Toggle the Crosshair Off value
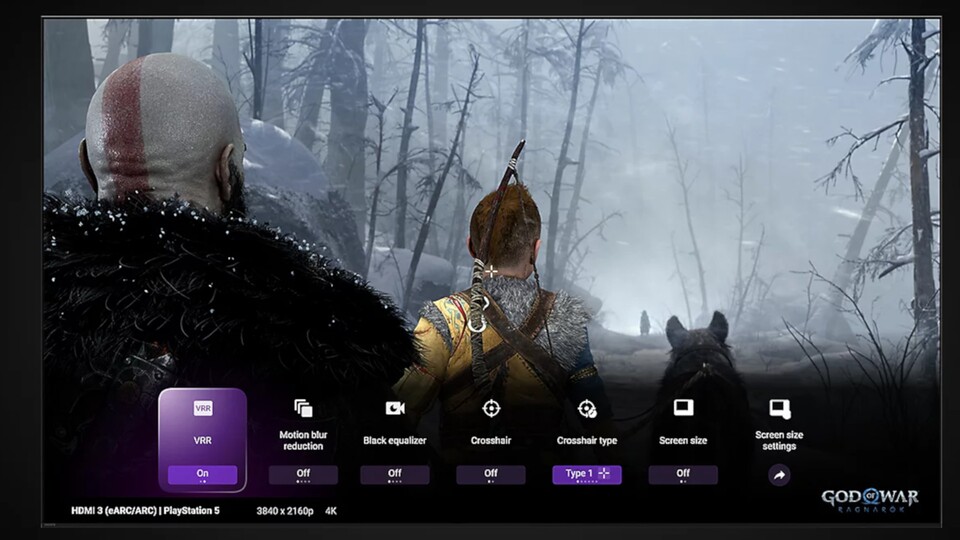 pos(491,474)
